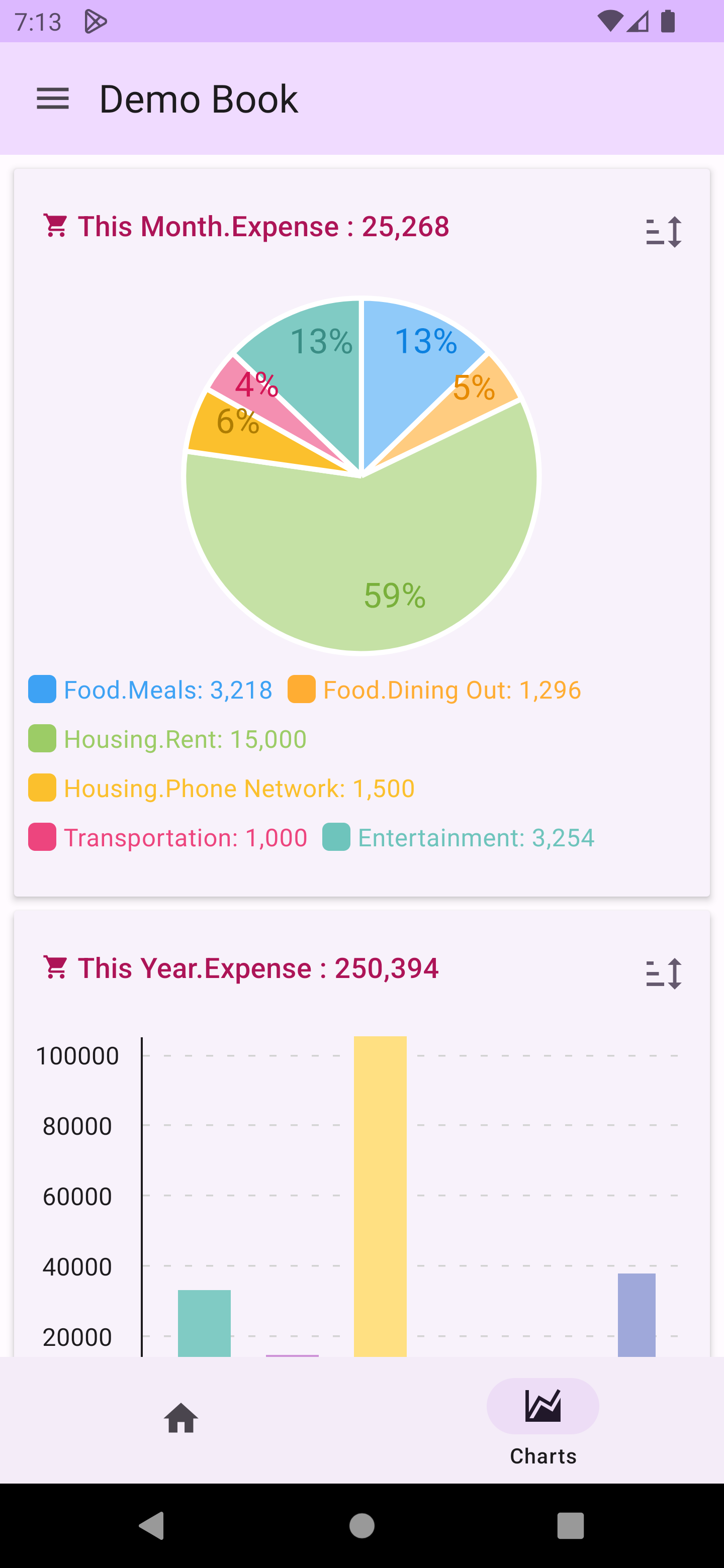Image resolution: width=724 pixels, height=1568 pixels.
Task: Go to the Home tab
Action: 181,1418
